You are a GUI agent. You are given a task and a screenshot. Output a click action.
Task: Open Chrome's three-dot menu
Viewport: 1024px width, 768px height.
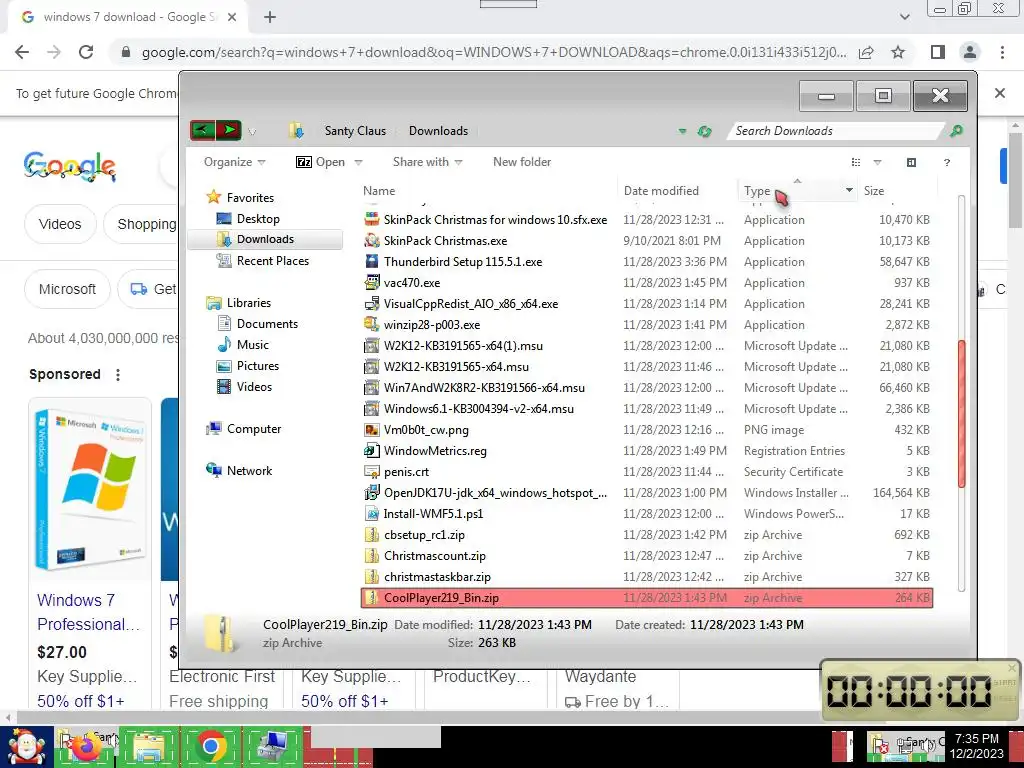1002,52
